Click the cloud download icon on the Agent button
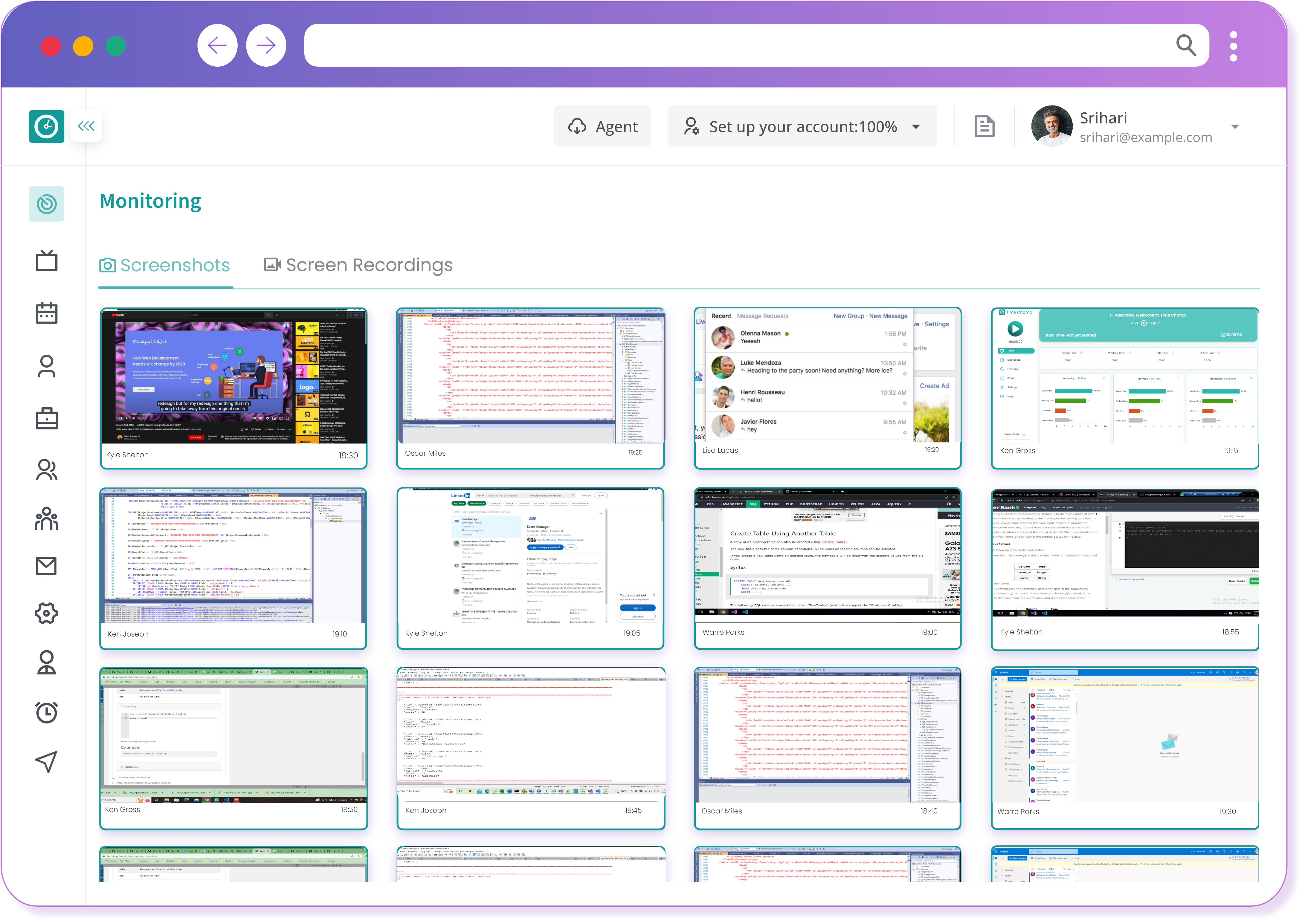 (x=577, y=126)
